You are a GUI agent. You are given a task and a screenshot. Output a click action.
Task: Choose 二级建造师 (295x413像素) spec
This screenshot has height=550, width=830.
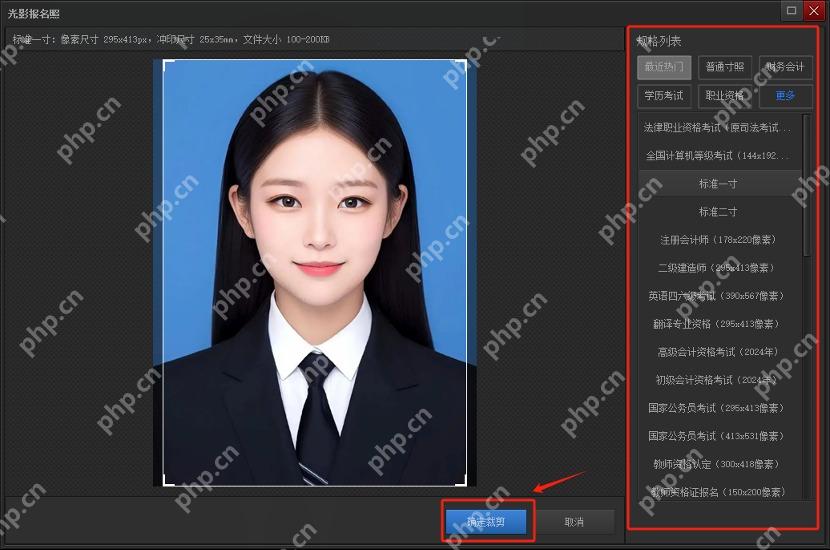coord(719,268)
